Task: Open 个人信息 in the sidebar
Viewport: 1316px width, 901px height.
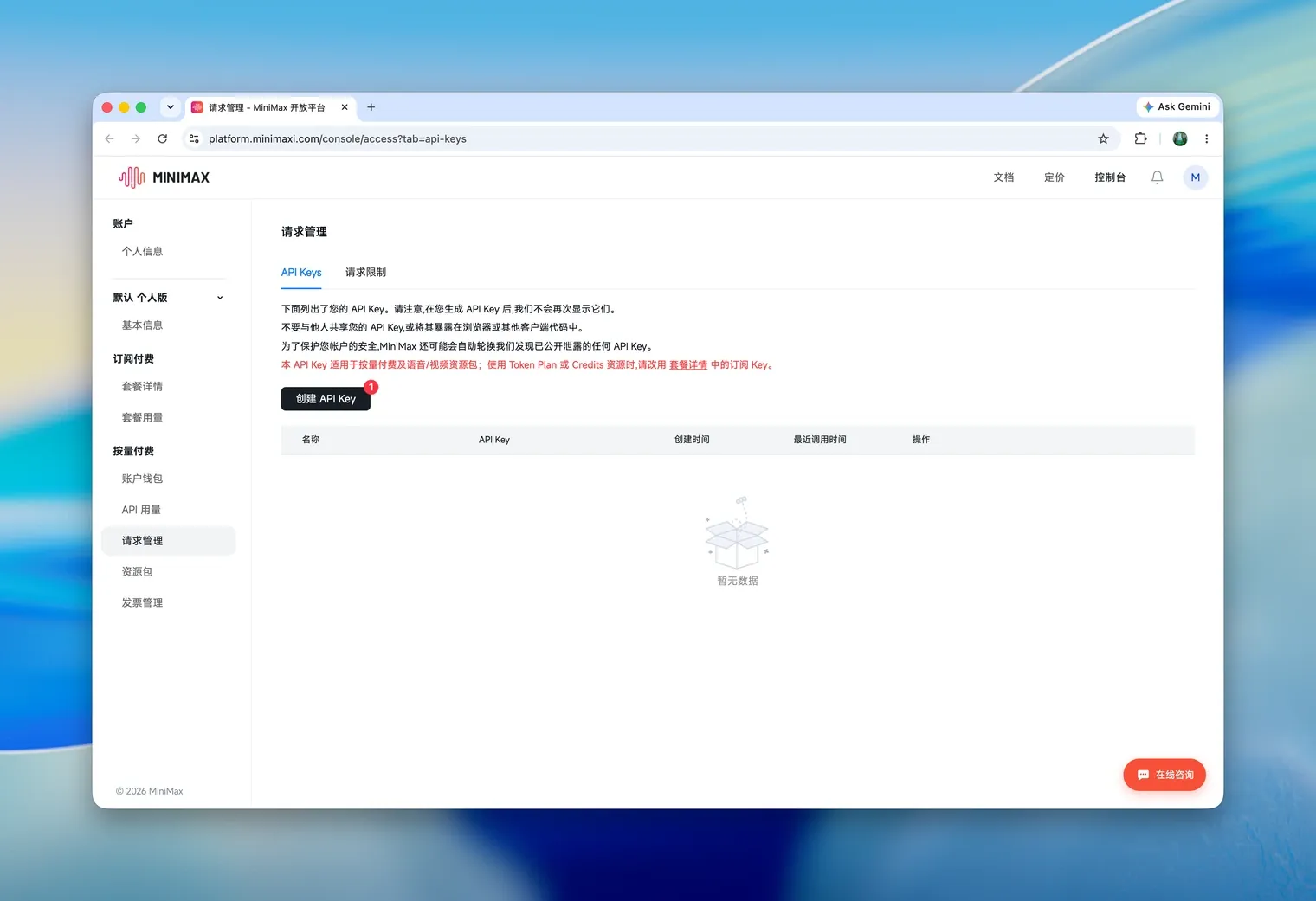Action: [143, 252]
